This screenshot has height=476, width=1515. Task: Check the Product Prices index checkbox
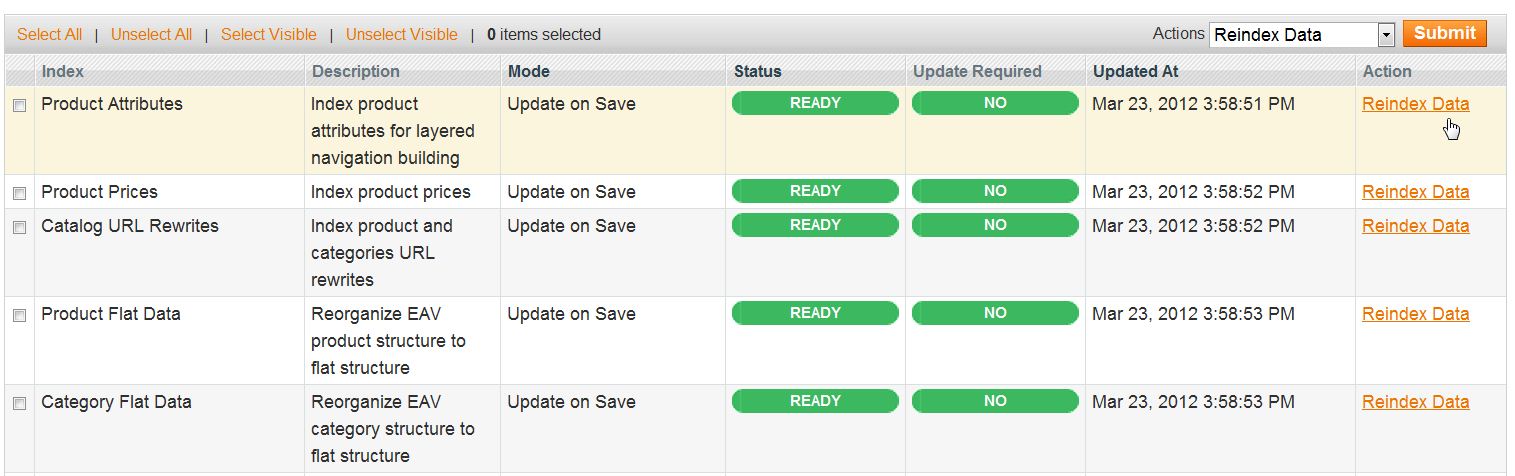(19, 193)
